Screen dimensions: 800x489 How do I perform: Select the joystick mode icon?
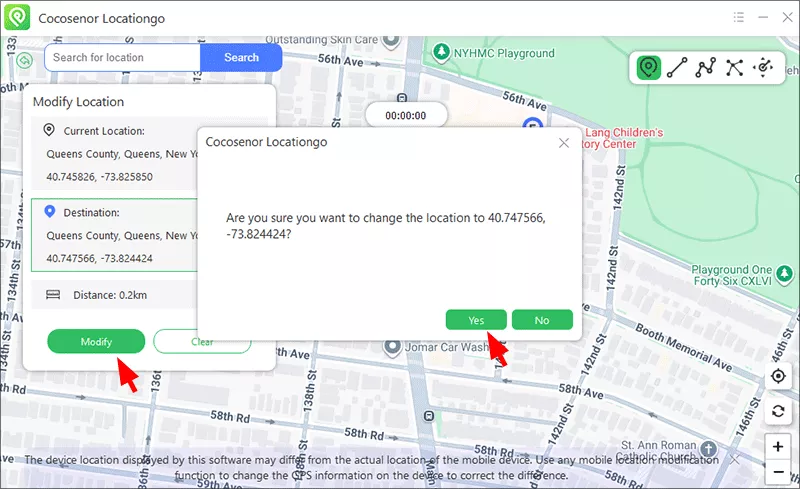tap(763, 67)
